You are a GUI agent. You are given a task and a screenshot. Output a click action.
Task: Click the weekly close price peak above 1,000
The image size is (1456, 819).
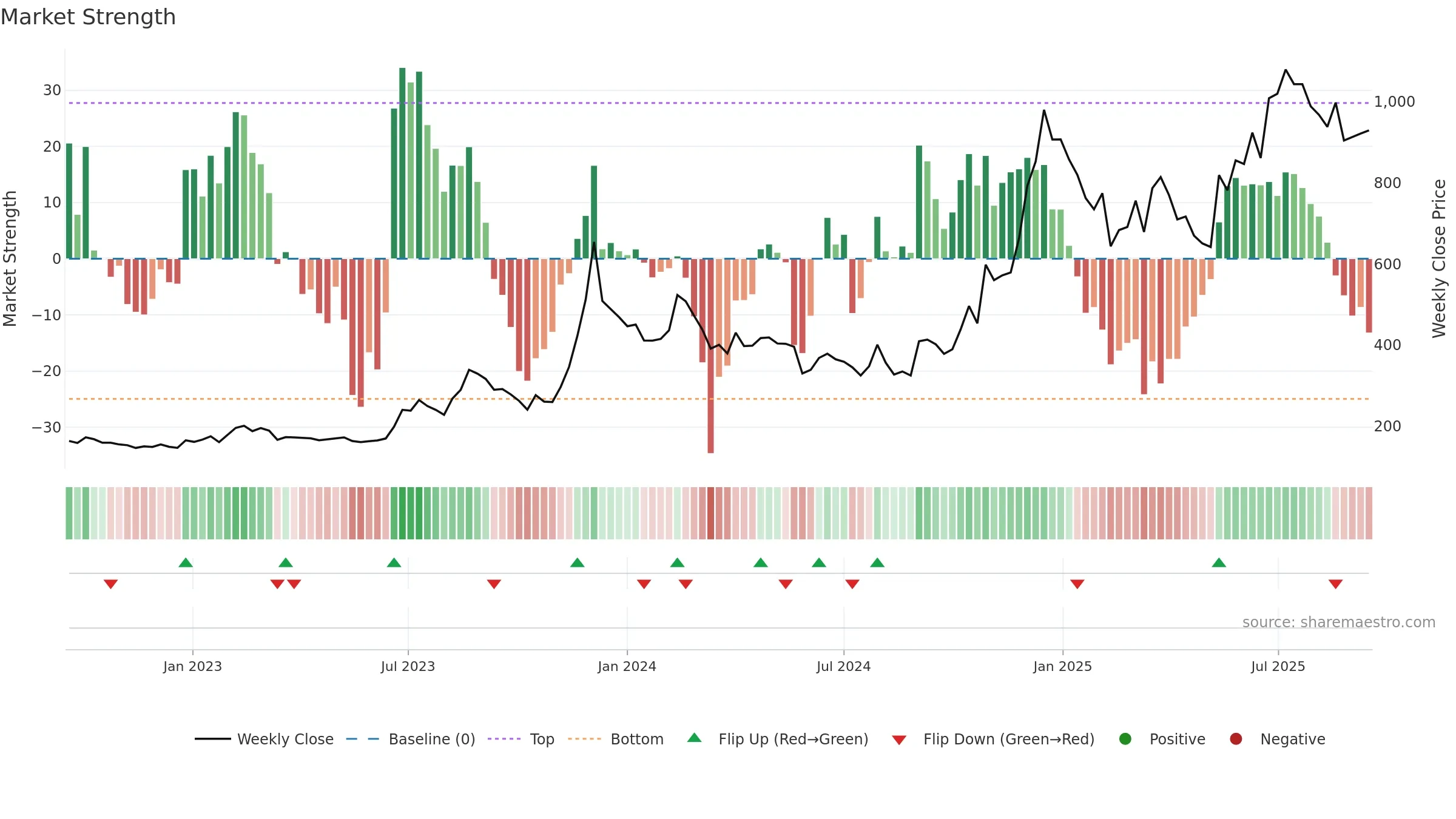1286,70
